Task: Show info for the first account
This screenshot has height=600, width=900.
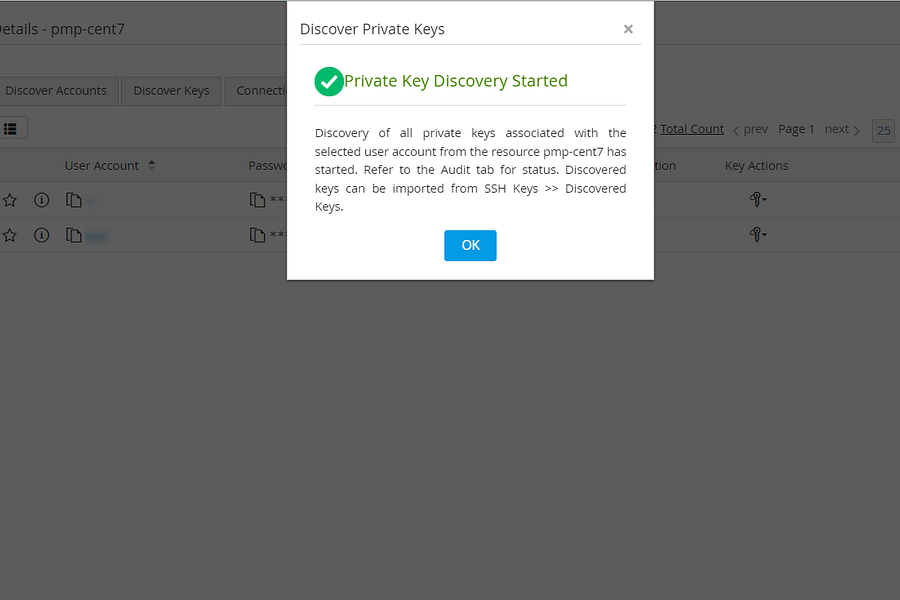Action: (41, 200)
